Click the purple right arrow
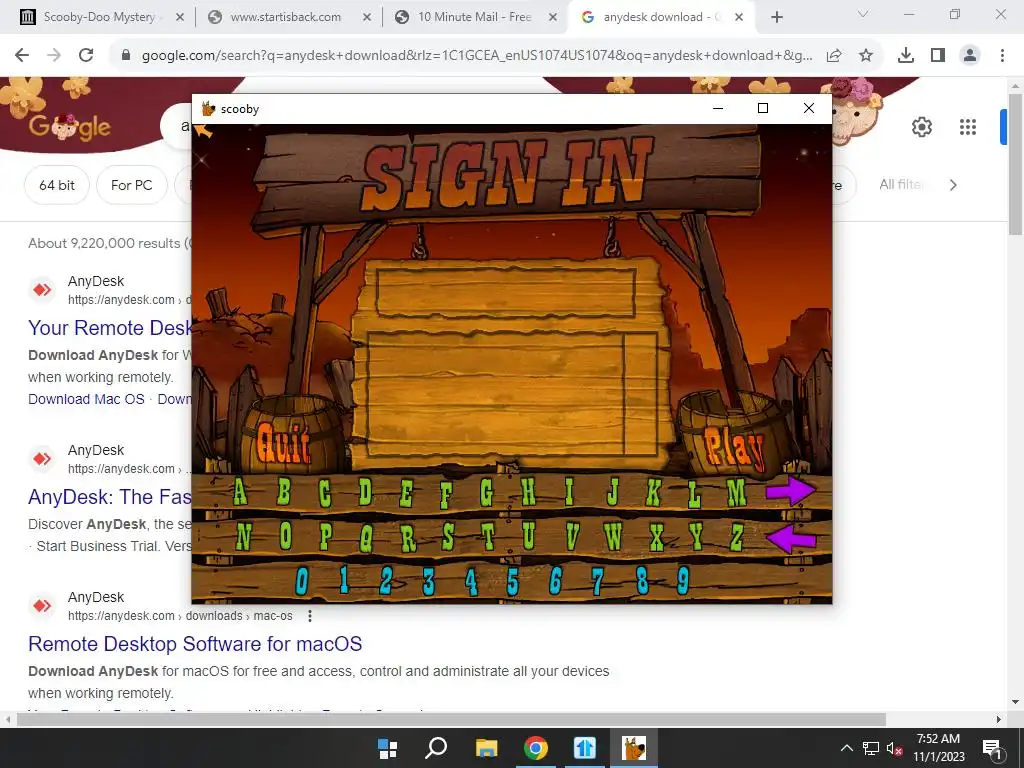 pyautogui.click(x=790, y=490)
